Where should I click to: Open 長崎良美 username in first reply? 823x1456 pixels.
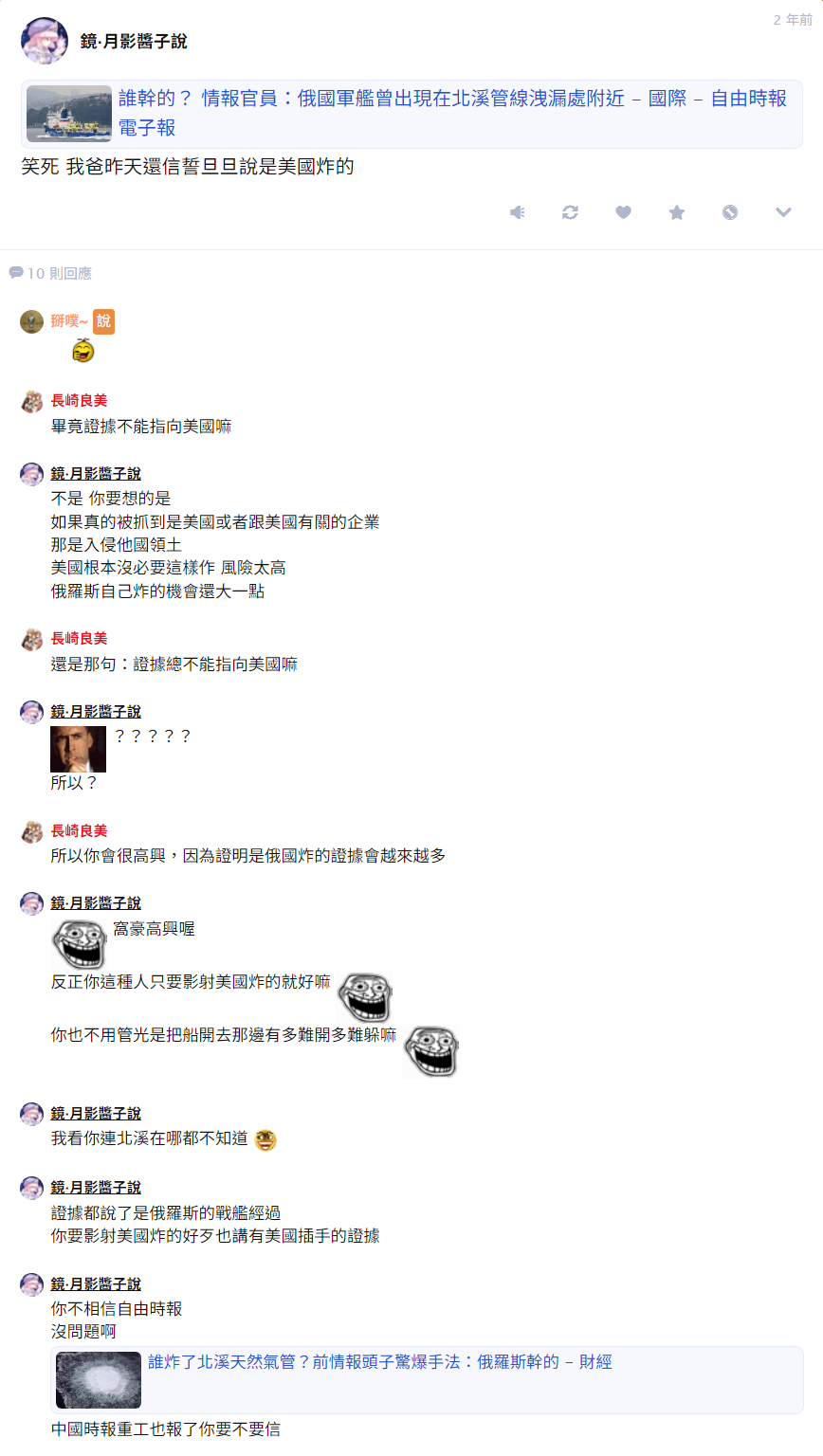click(x=80, y=401)
